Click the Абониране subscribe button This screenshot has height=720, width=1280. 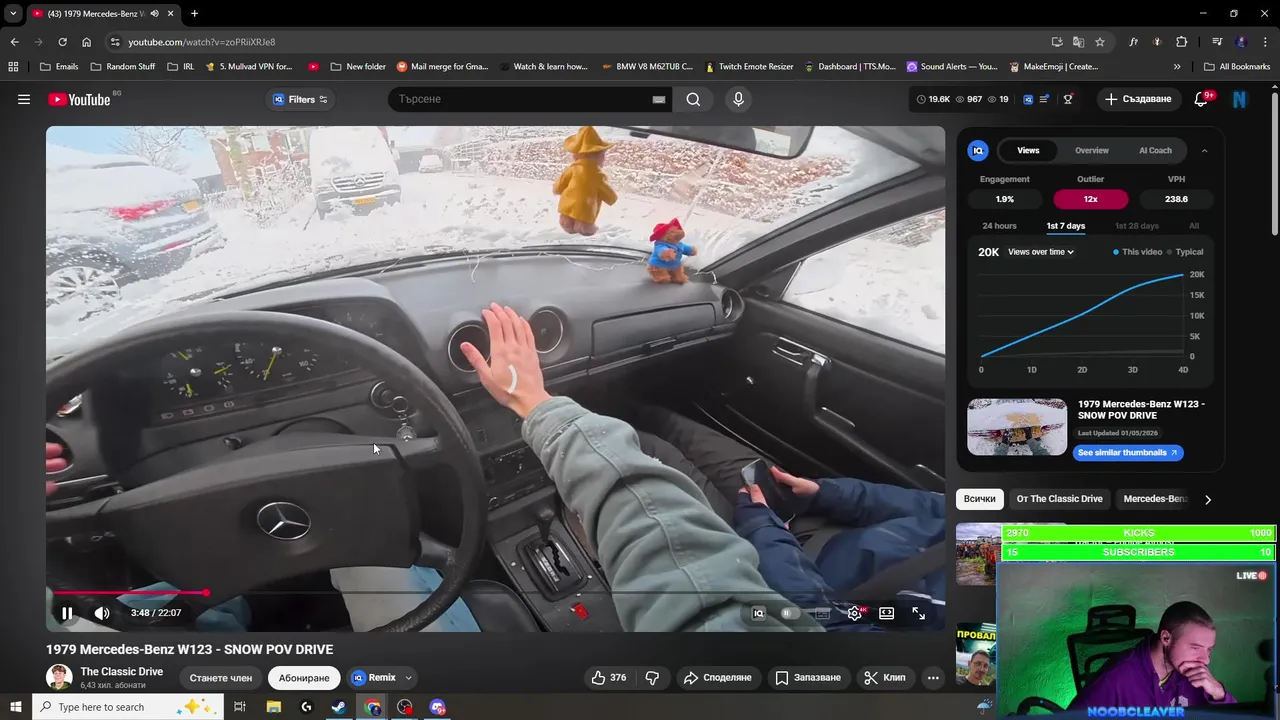point(304,678)
